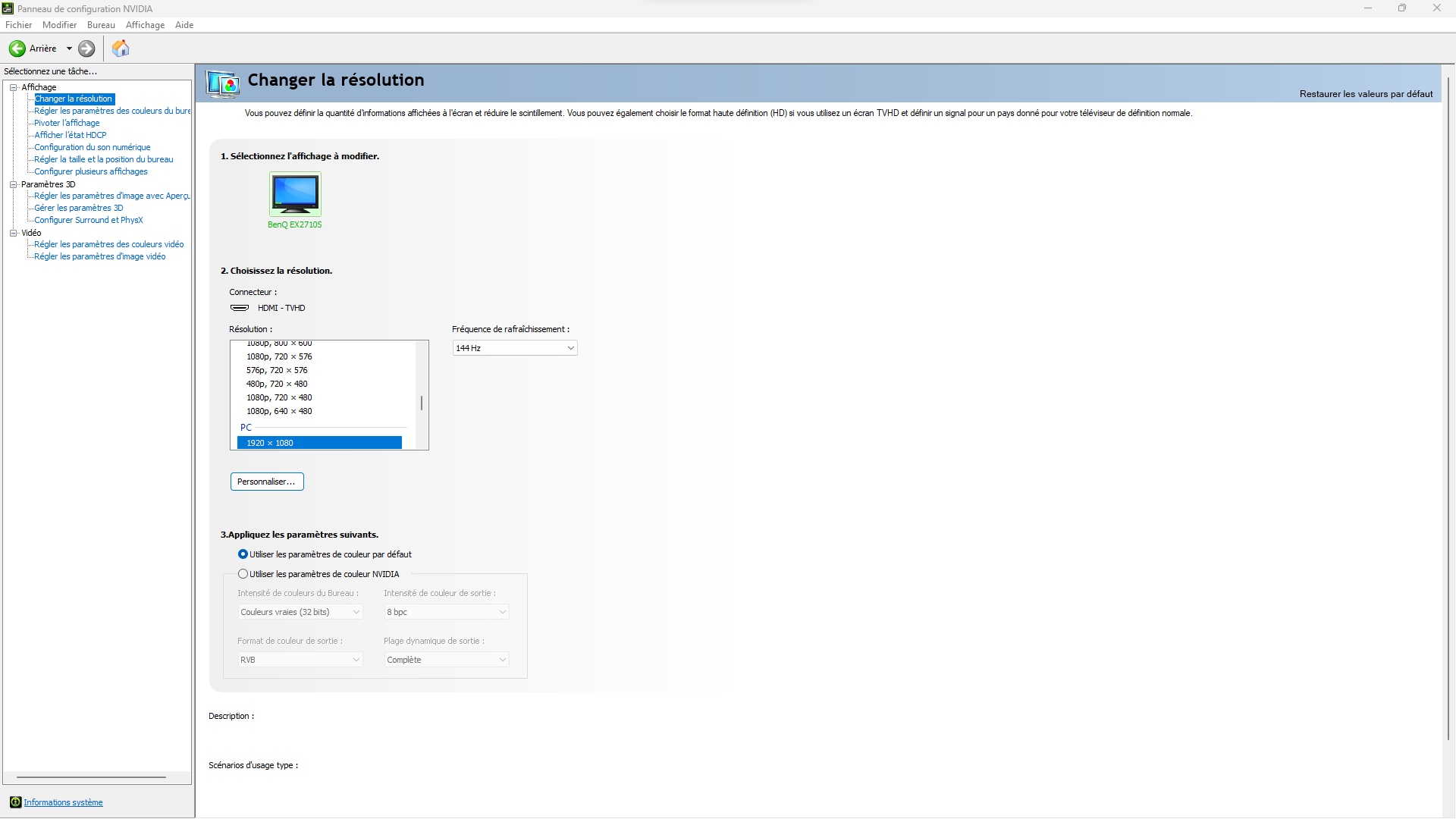The height and width of the screenshot is (819, 1456).
Task: Open the Bureau menu
Action: [x=101, y=25]
